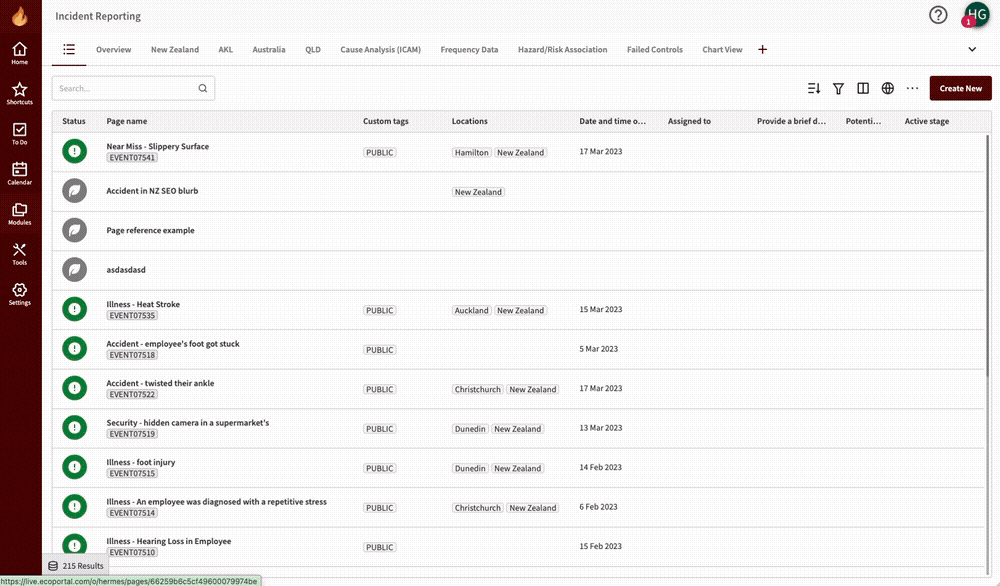The height and width of the screenshot is (586, 1000).
Task: Toggle the gray status circle on asdasdasd row
Action: pos(74,269)
